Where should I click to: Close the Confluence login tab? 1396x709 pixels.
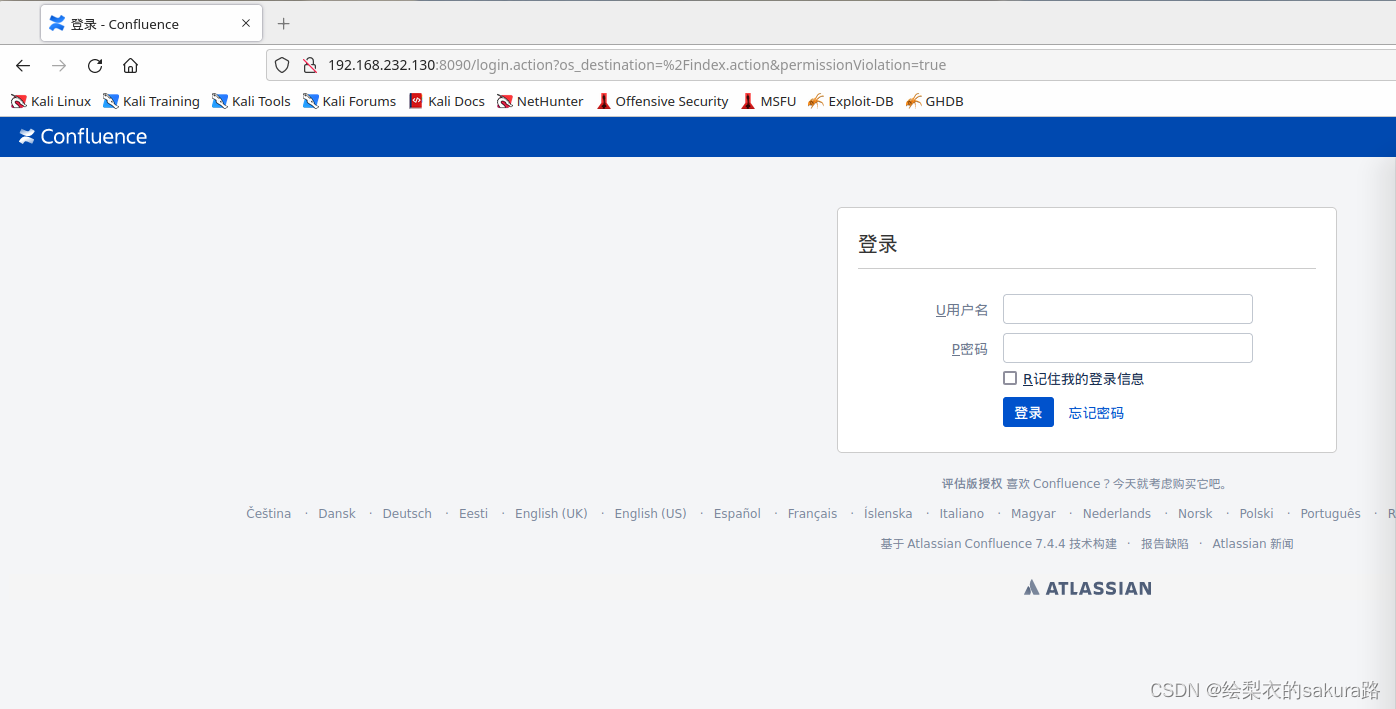246,23
